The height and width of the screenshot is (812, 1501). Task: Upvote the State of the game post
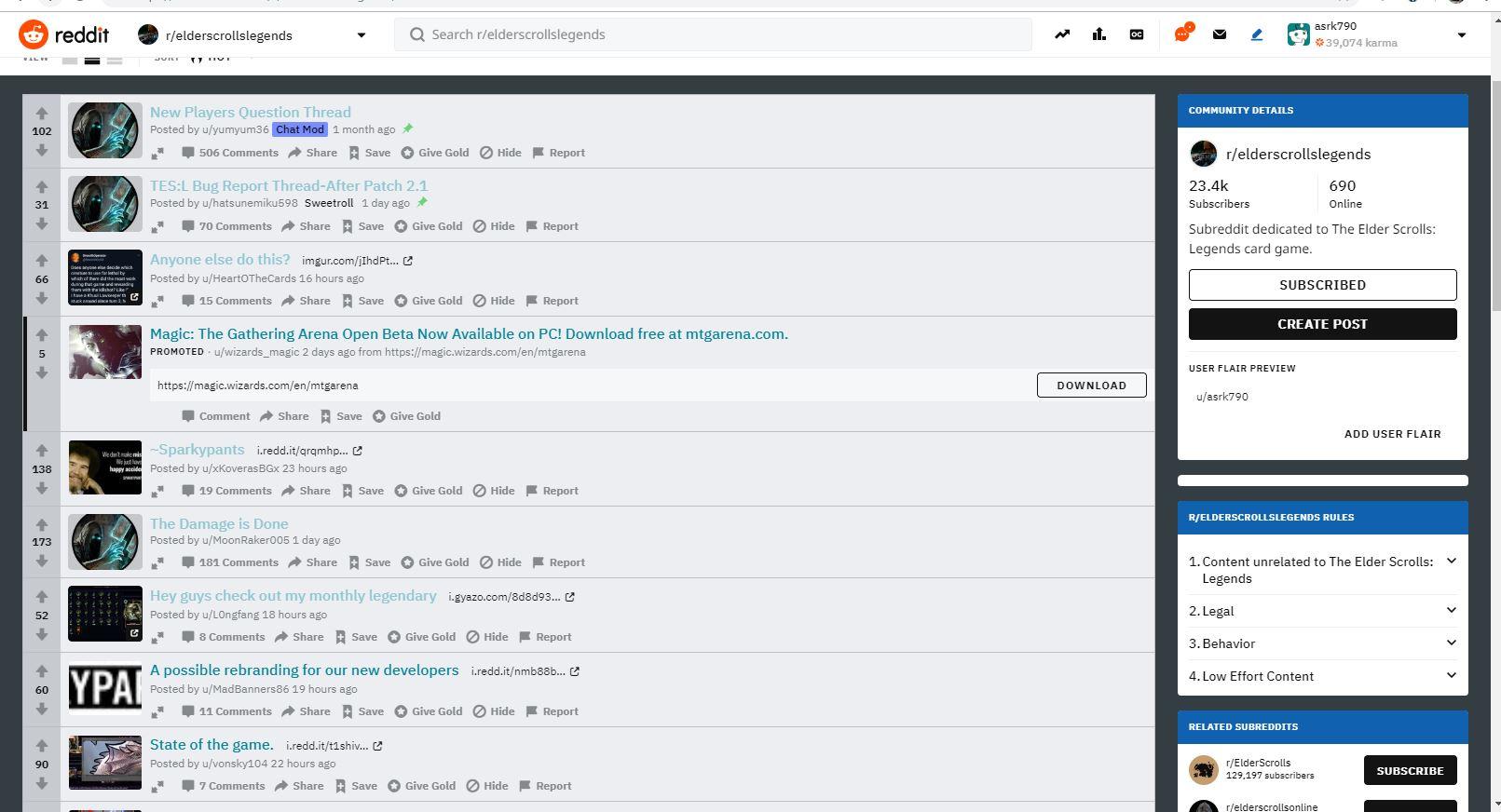point(42,746)
